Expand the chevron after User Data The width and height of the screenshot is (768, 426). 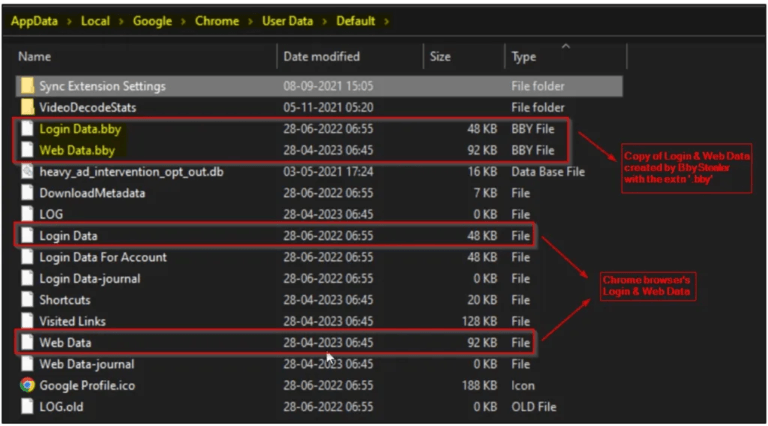324,22
